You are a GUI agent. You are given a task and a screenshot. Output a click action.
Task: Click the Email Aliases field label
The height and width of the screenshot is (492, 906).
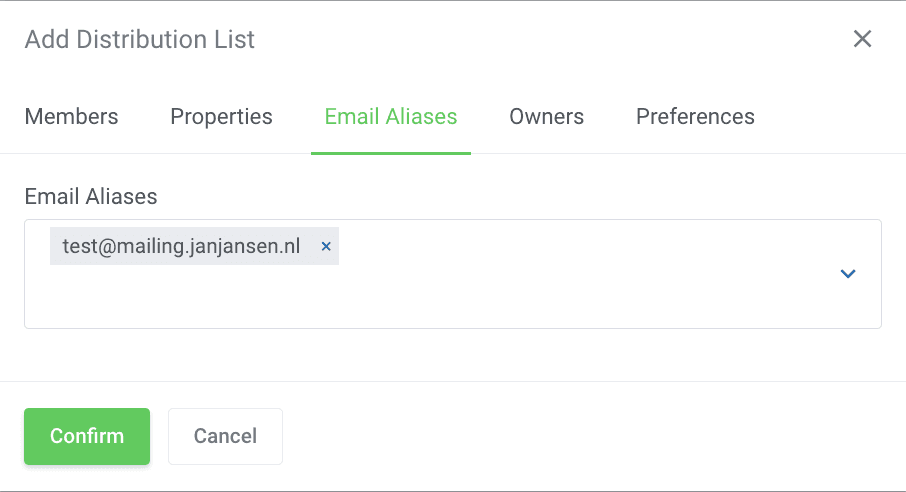91,196
